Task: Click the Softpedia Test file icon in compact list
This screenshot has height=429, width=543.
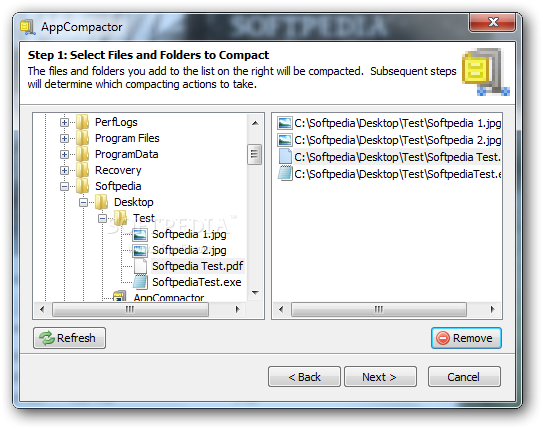Action: pos(285,157)
